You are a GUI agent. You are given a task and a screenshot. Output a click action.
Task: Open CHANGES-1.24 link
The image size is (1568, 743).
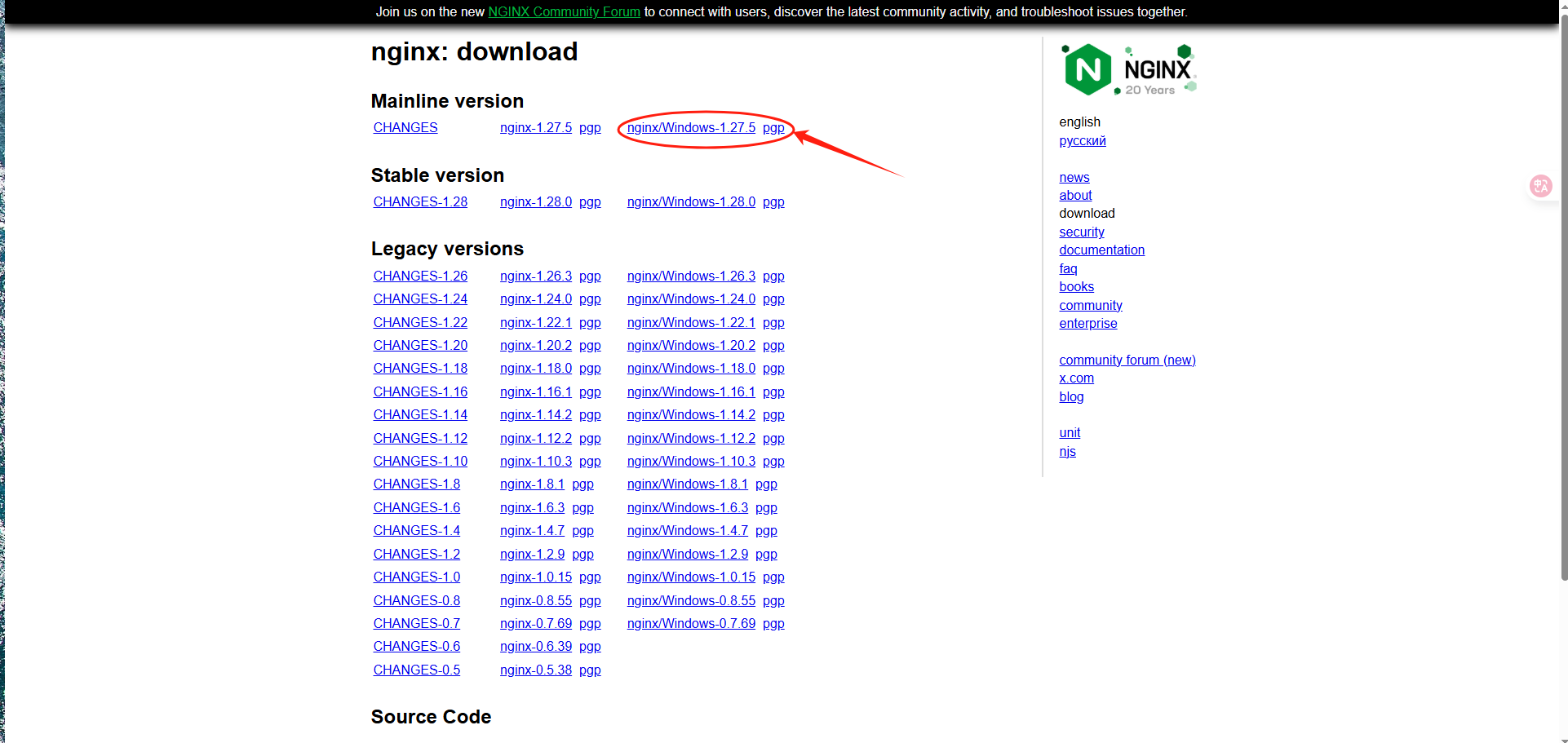[420, 299]
